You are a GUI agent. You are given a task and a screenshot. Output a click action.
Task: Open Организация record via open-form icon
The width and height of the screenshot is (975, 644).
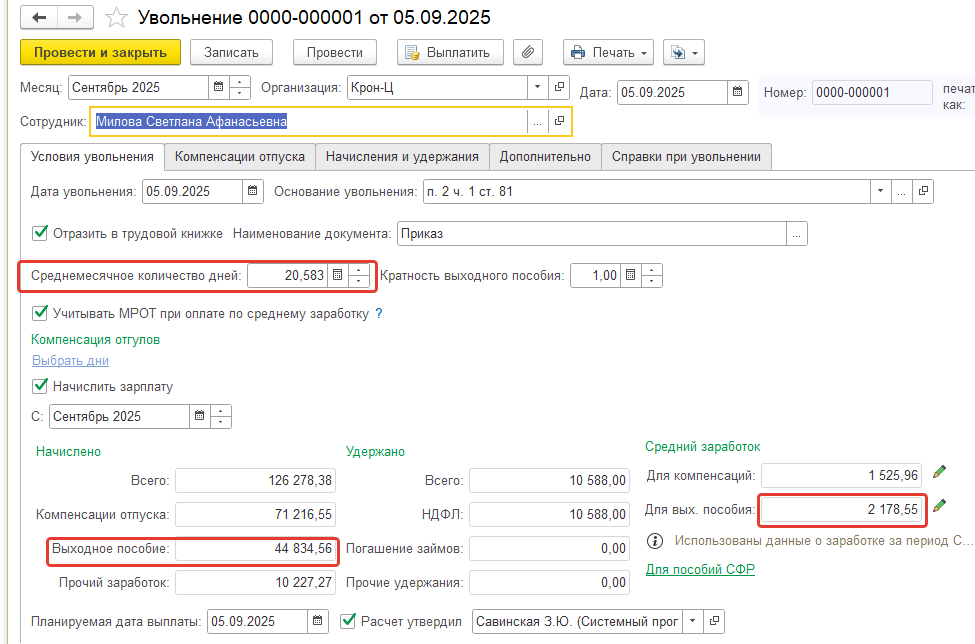pyautogui.click(x=559, y=88)
